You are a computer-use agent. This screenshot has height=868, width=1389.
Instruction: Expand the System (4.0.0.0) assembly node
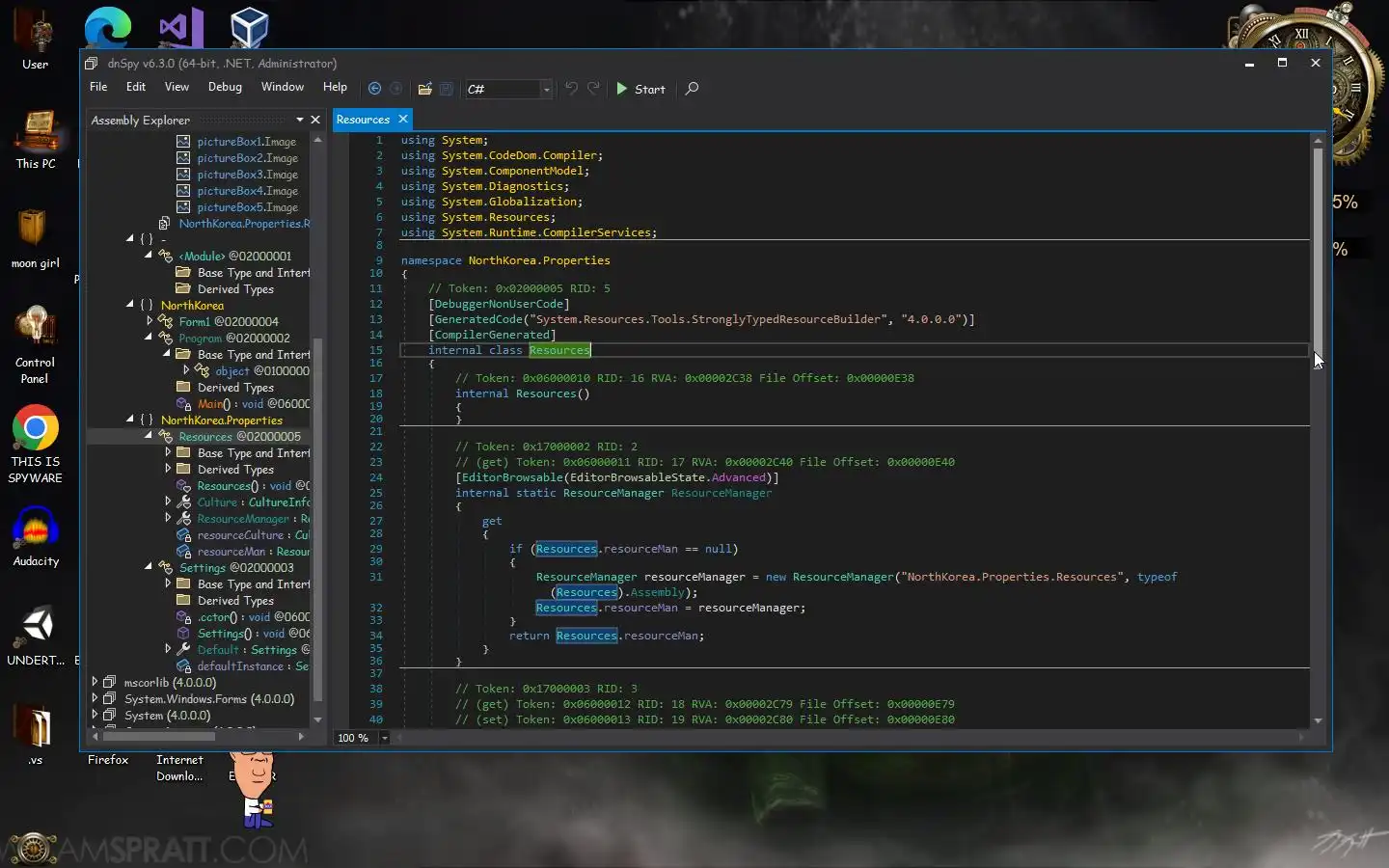tap(95, 715)
